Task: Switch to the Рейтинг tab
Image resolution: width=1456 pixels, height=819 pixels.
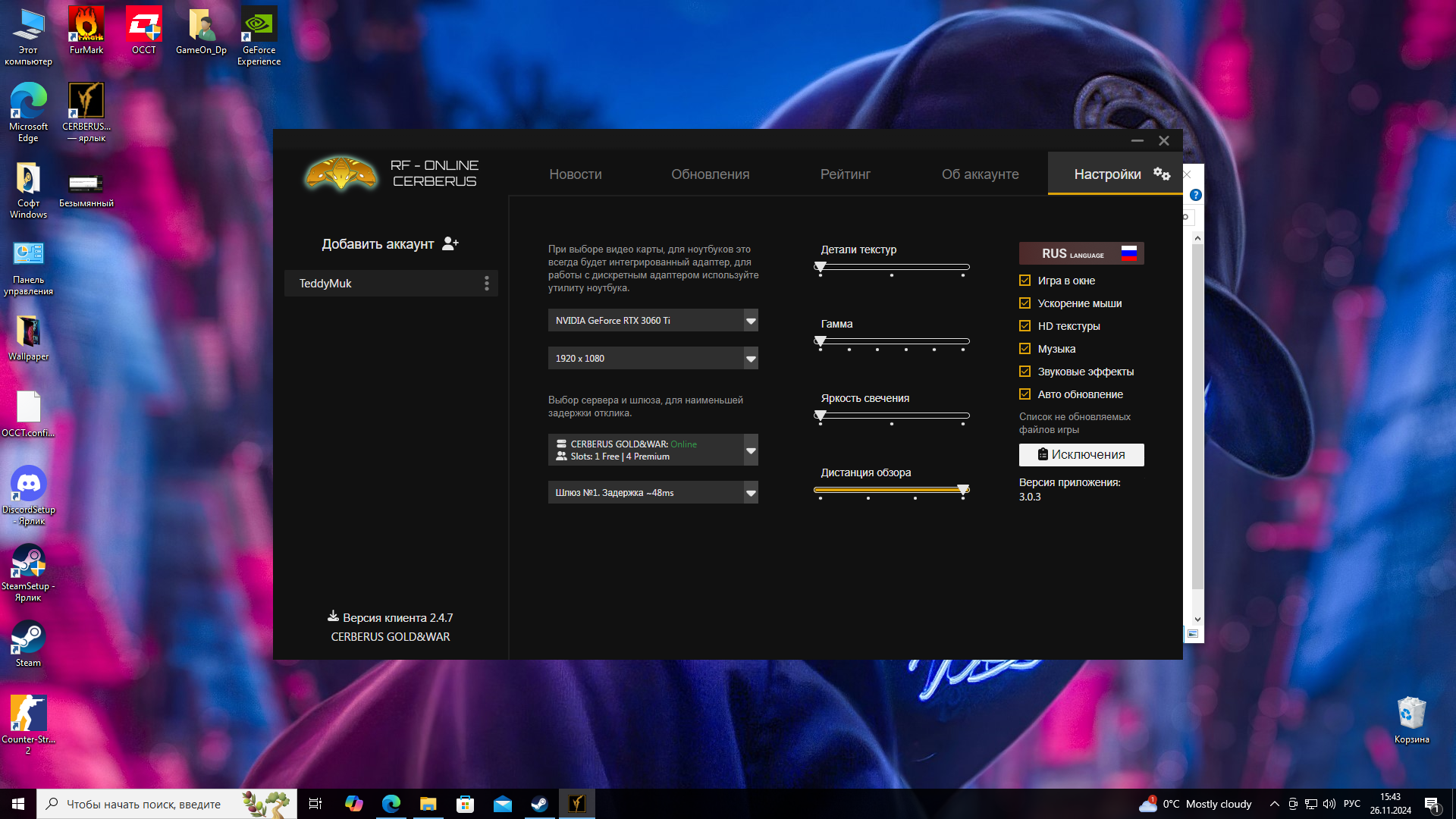Action: point(845,174)
